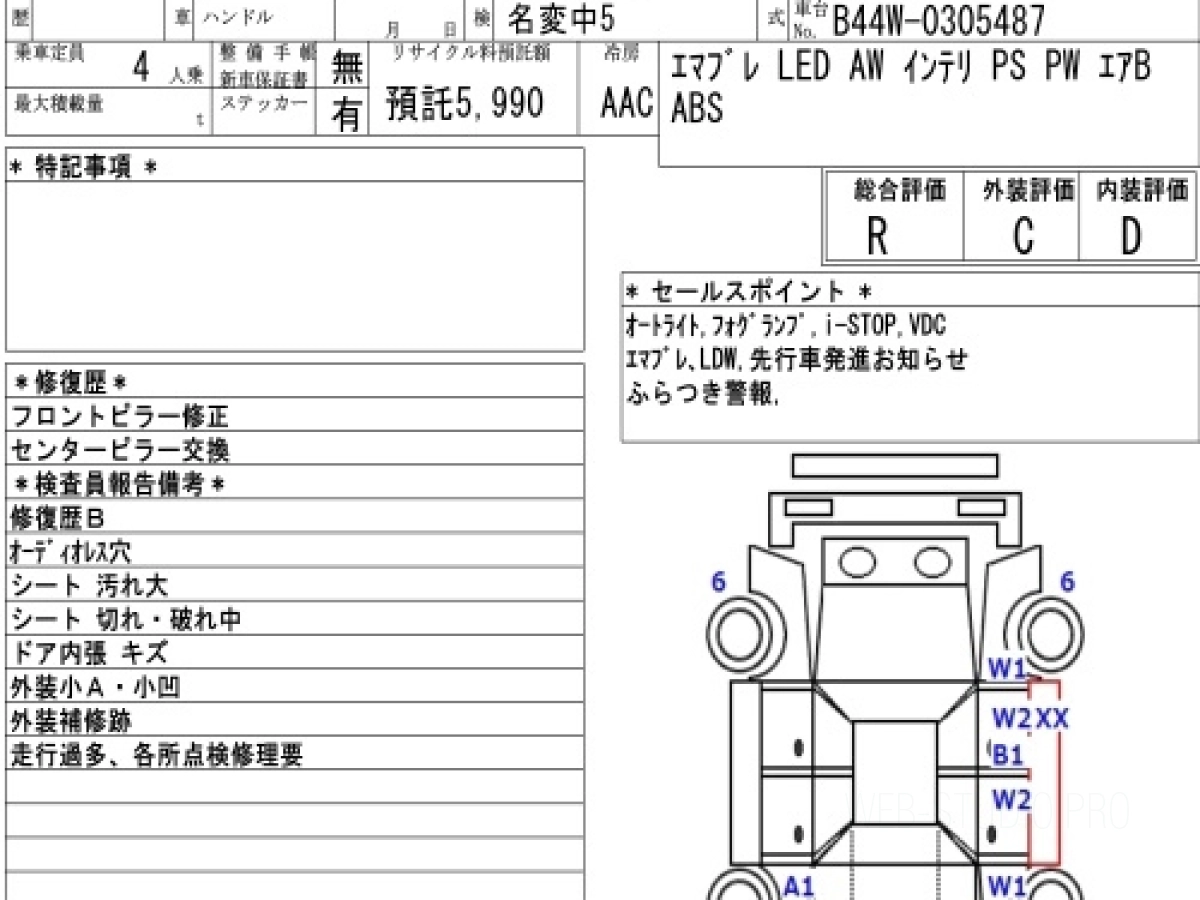
Task: Click the recycle deposit 預託5,990
Action: (466, 104)
